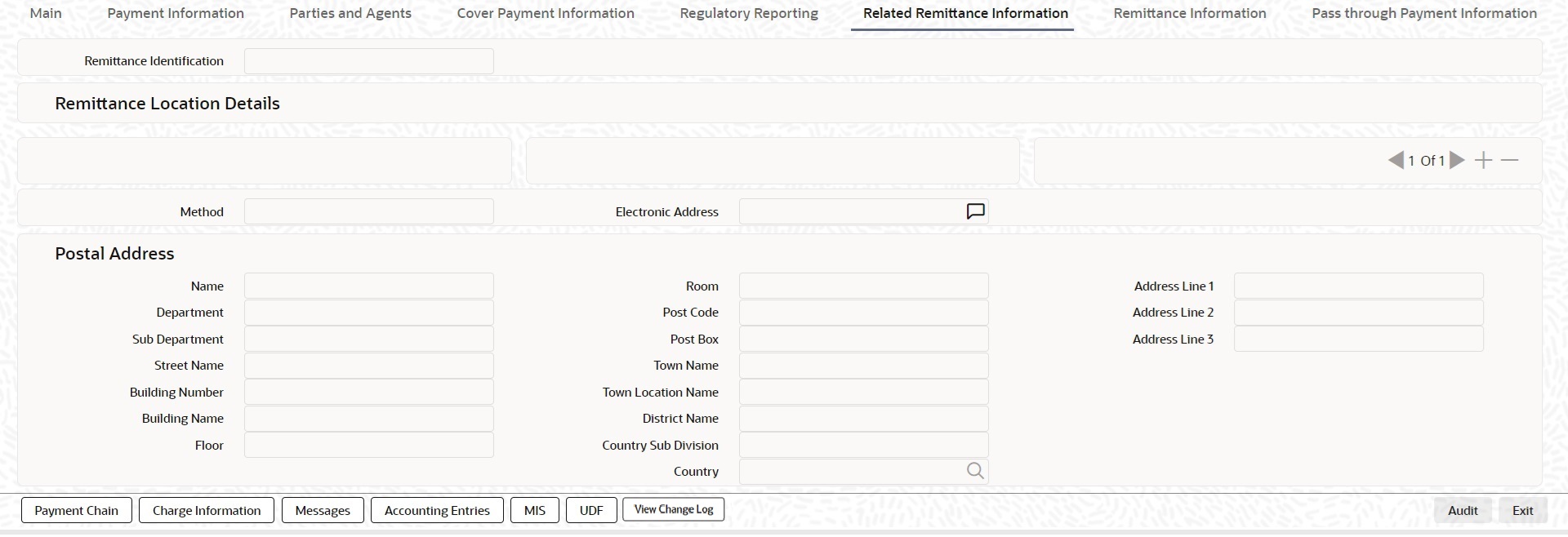
Task: Open the UDF button
Action: (x=591, y=510)
